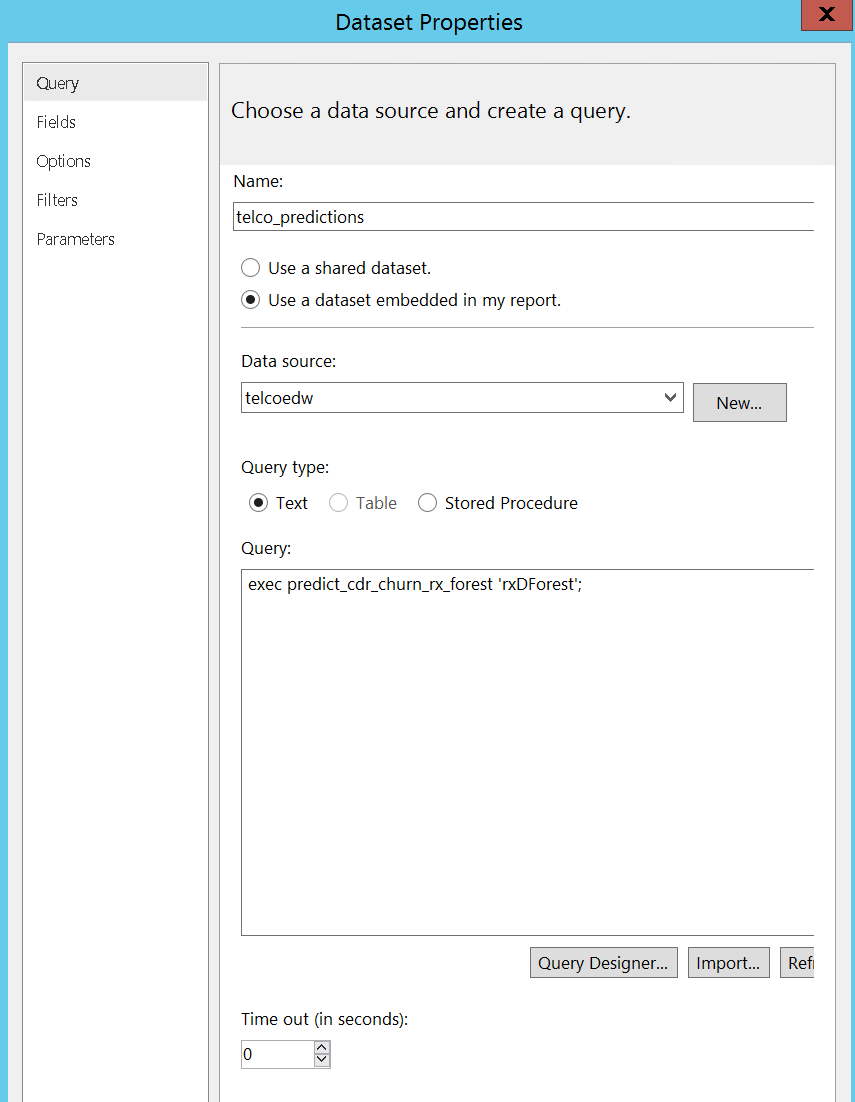Screen dimensions: 855x1102
Task: Go to the Filters page
Action: coord(58,200)
